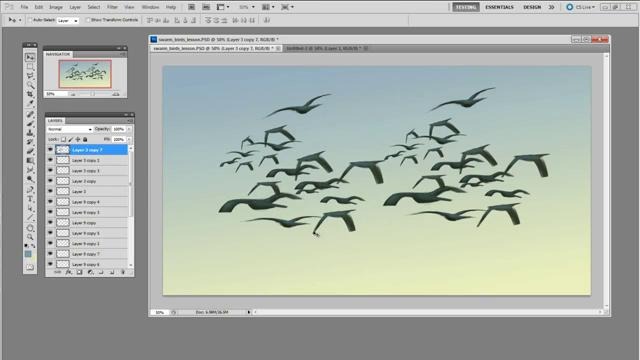Select the Zoom tool in the toolbox
Image resolution: width=640 pixels, height=360 pixels.
tap(30, 237)
